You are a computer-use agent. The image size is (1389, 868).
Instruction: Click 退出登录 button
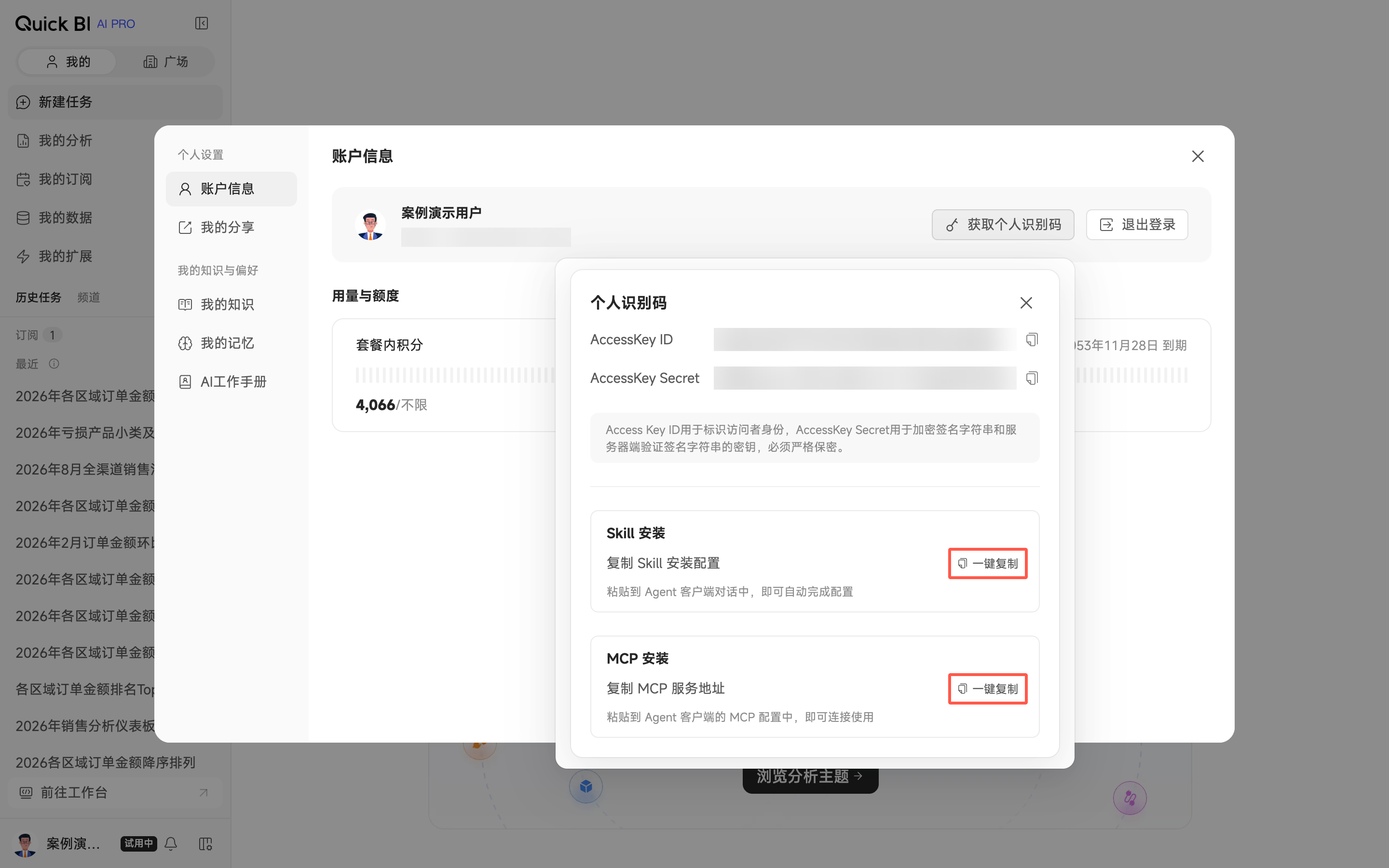1136,224
